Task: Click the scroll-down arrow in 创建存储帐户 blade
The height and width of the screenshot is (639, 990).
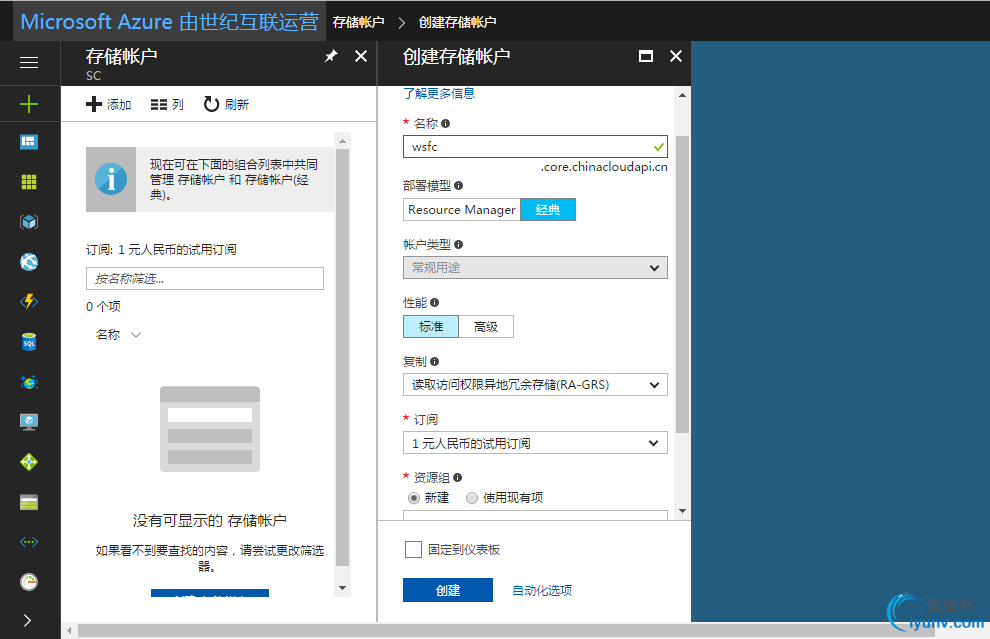Action: click(x=683, y=511)
